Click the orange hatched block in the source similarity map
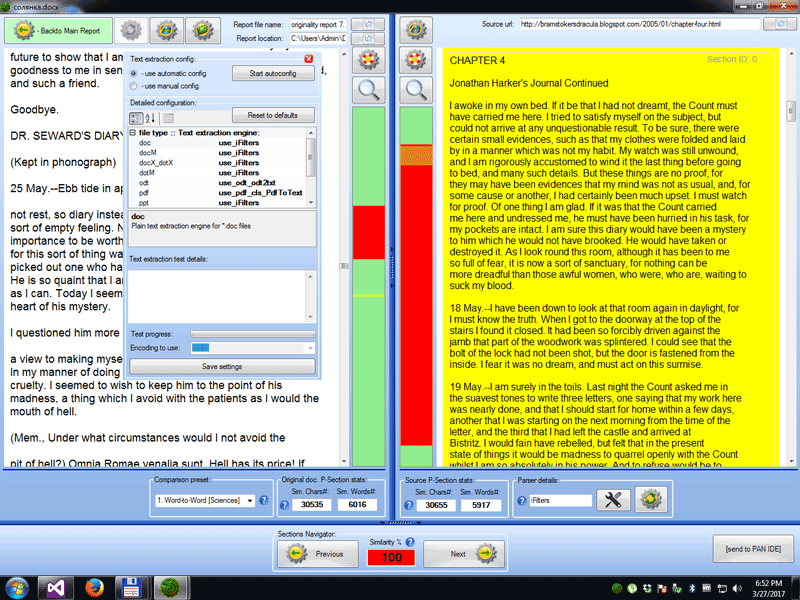This screenshot has height=600, width=800. tap(416, 155)
